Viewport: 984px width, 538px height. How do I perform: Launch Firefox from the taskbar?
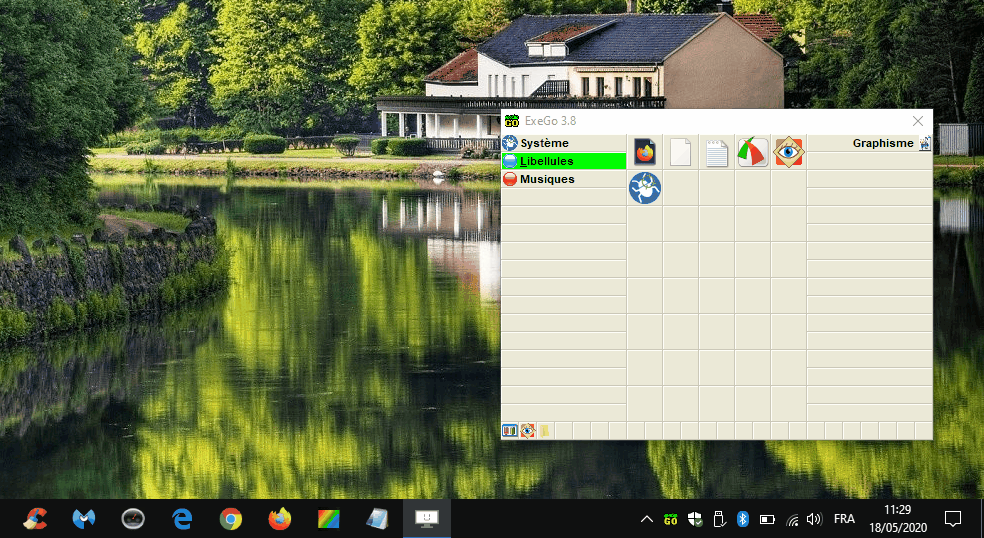point(280,519)
